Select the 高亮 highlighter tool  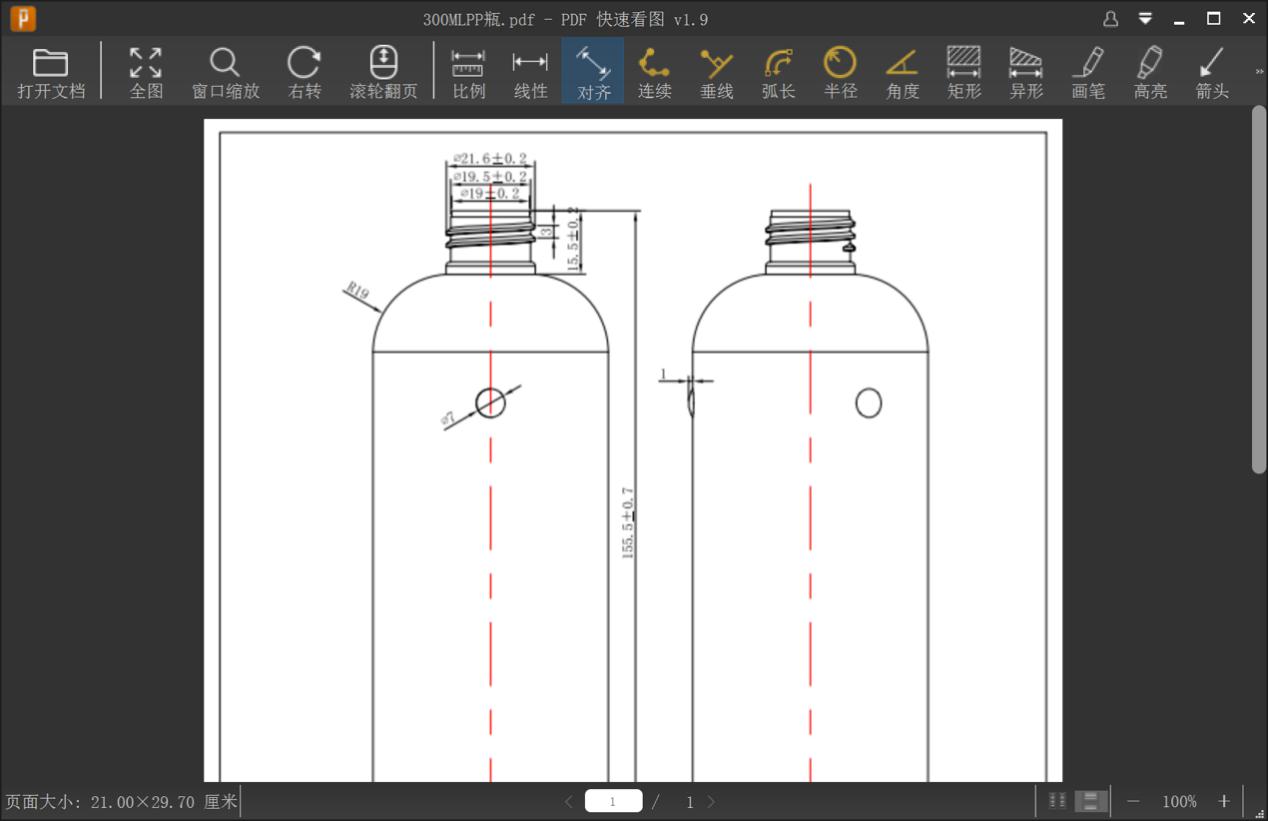tap(1149, 70)
